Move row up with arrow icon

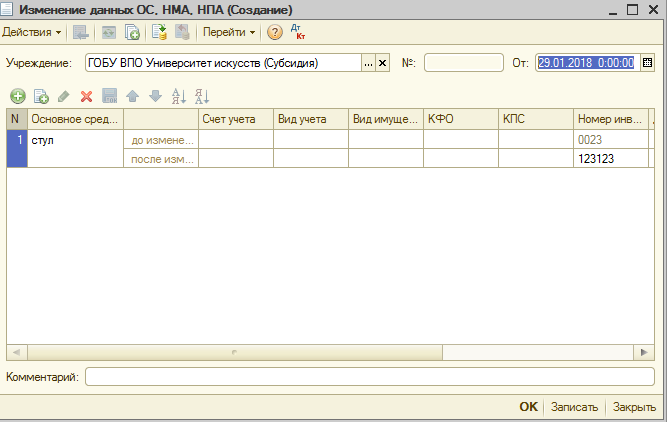[133, 96]
